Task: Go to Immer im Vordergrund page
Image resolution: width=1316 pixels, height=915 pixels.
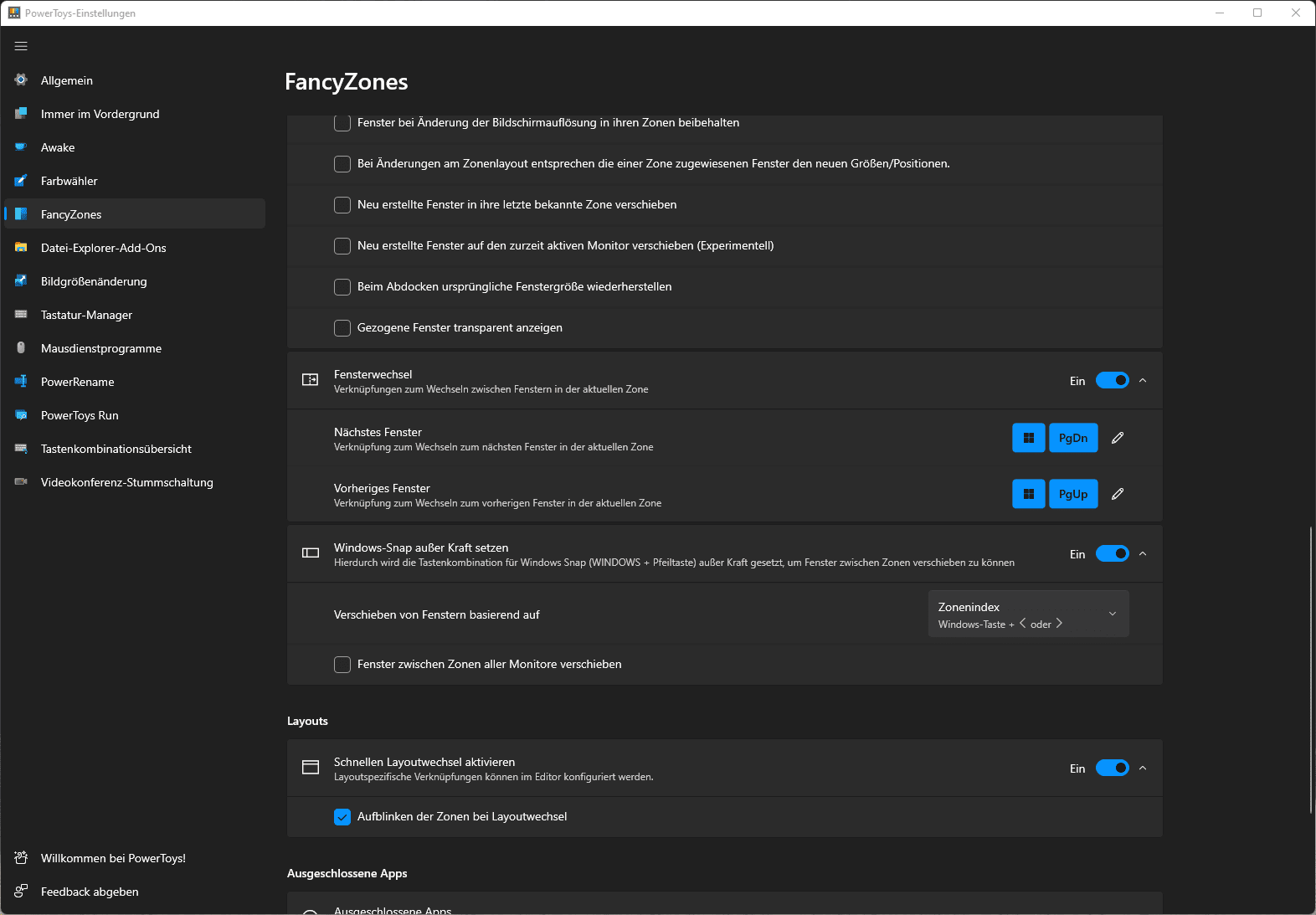Action: pos(135,113)
